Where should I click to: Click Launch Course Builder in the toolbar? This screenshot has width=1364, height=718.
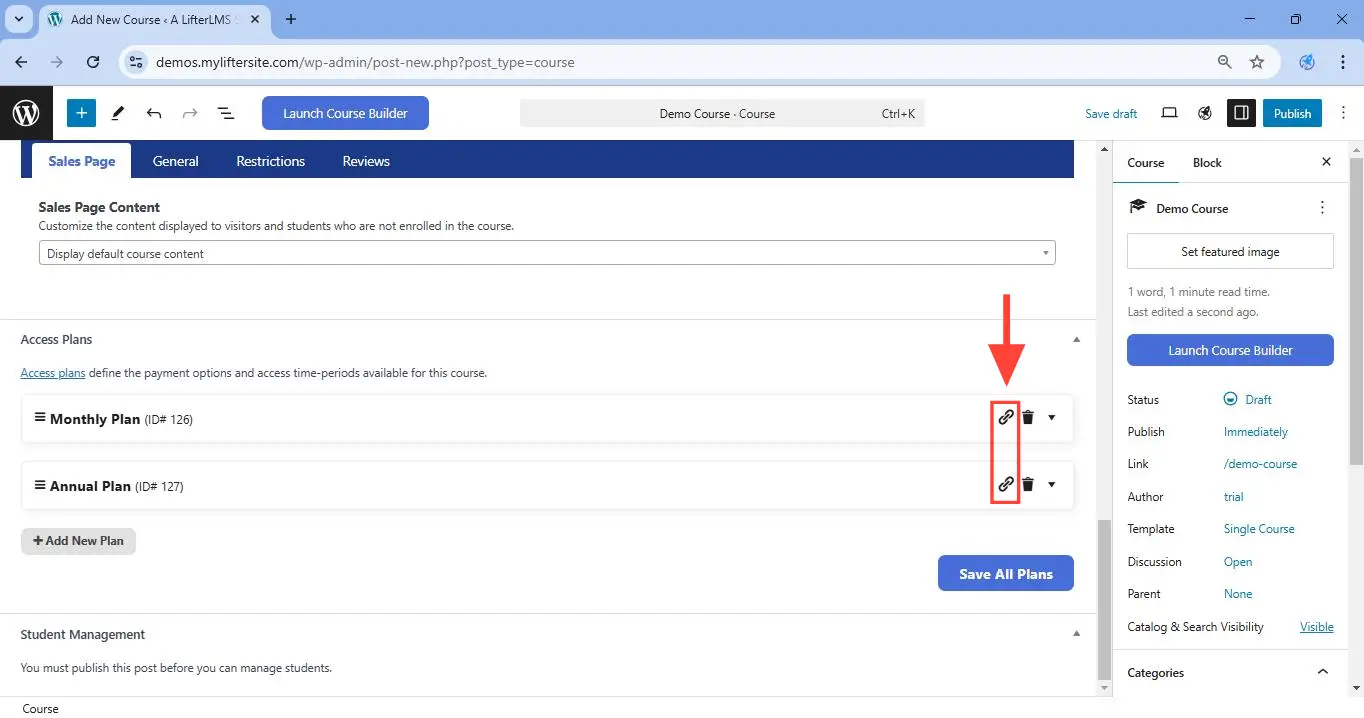345,113
